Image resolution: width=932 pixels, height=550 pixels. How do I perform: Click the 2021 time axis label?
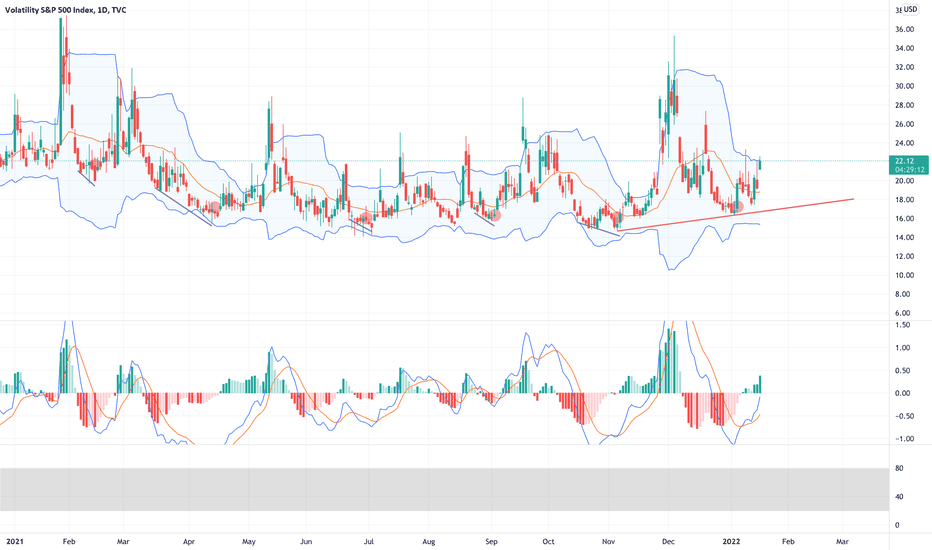(x=14, y=542)
